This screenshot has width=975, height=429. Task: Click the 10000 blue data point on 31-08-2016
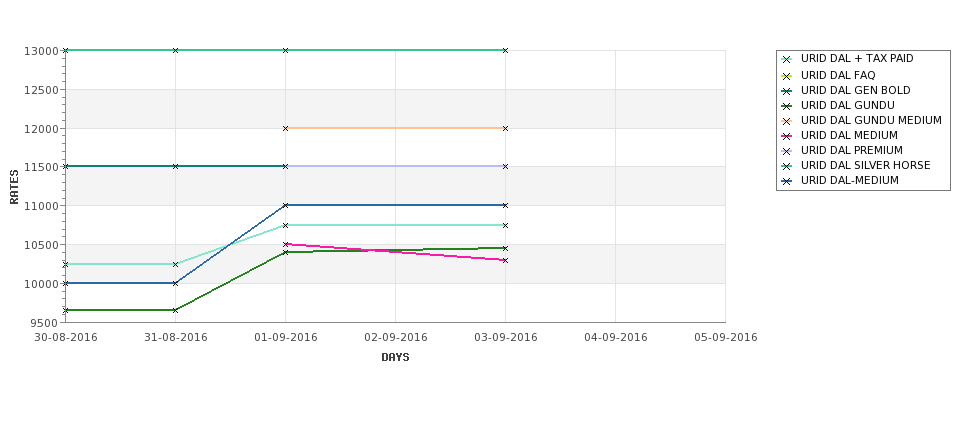(x=175, y=284)
